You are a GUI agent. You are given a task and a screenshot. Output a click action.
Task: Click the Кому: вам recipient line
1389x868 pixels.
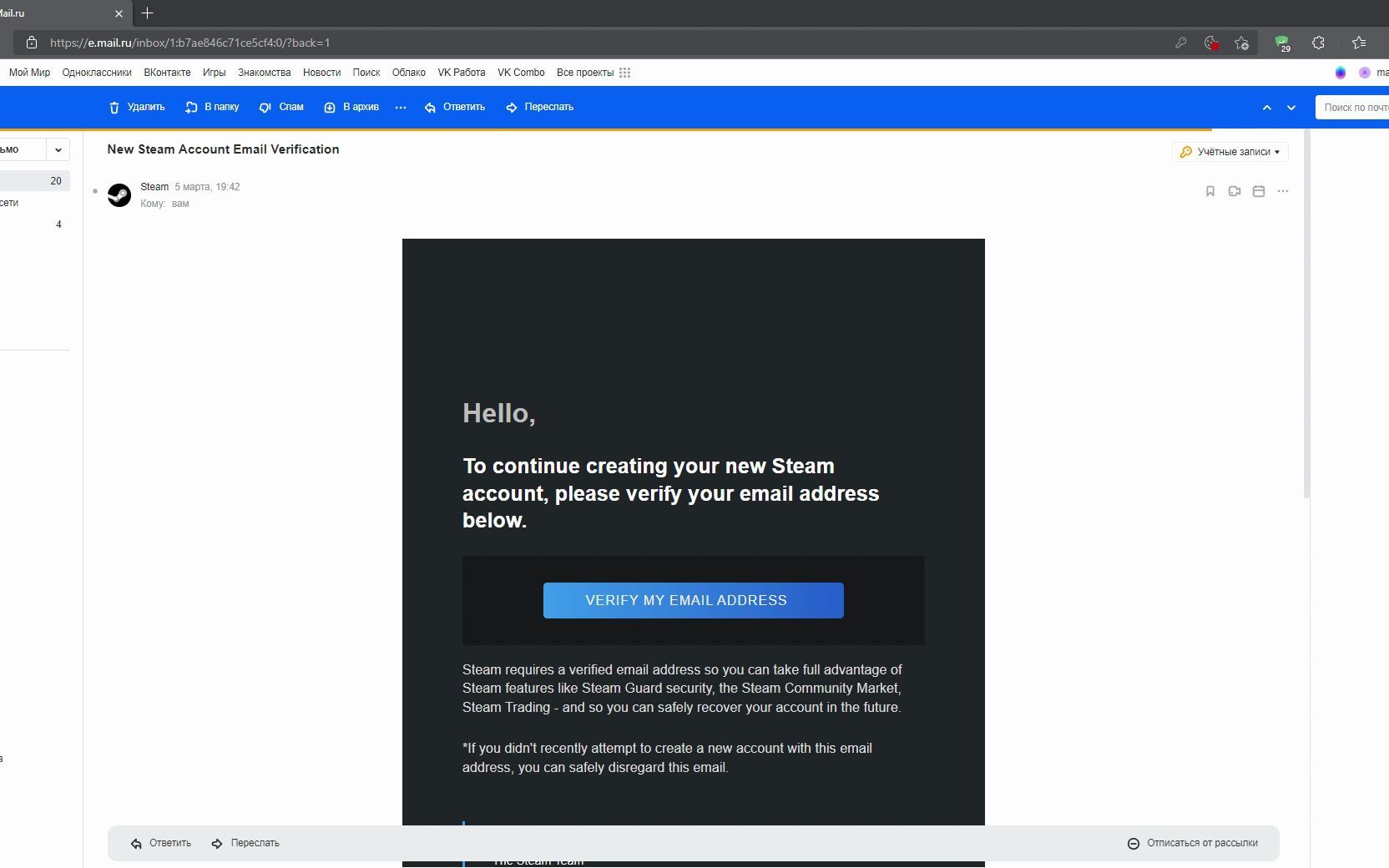(164, 204)
